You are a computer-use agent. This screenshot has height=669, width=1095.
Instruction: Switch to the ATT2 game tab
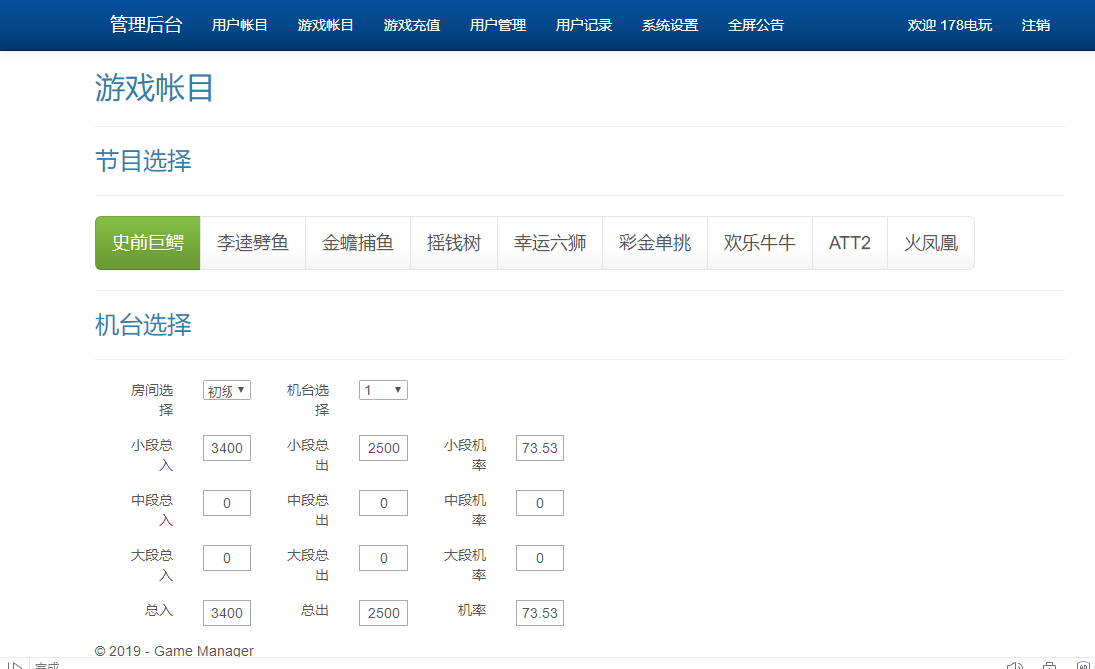click(x=849, y=242)
